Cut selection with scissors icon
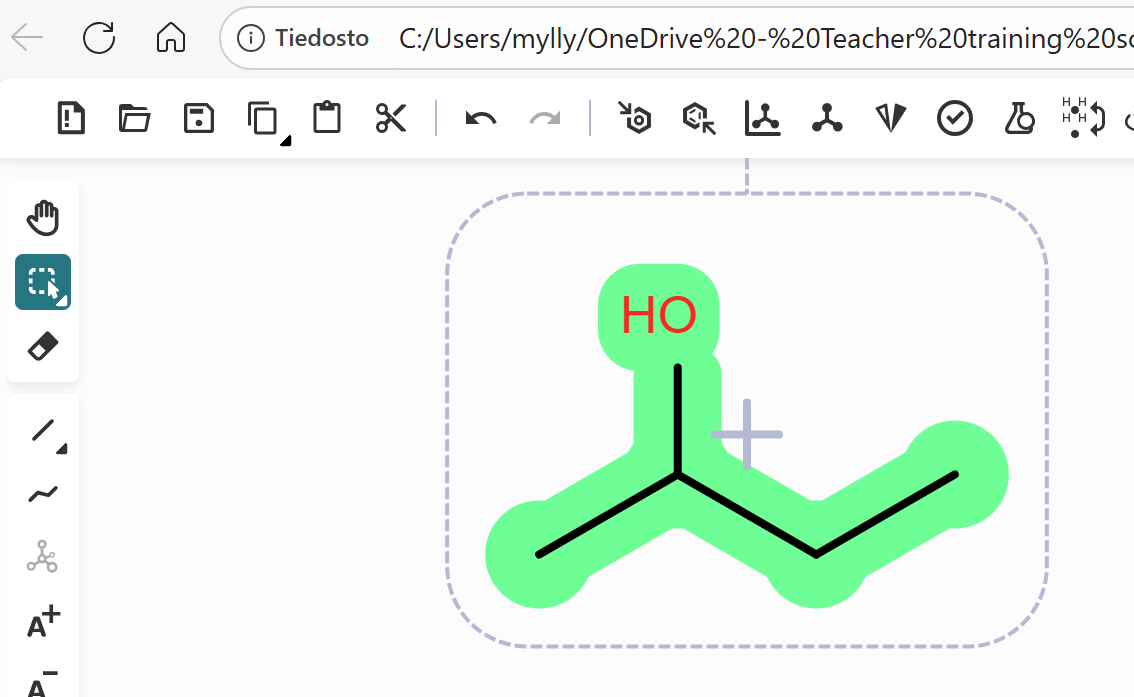1134x697 pixels. pos(391,118)
